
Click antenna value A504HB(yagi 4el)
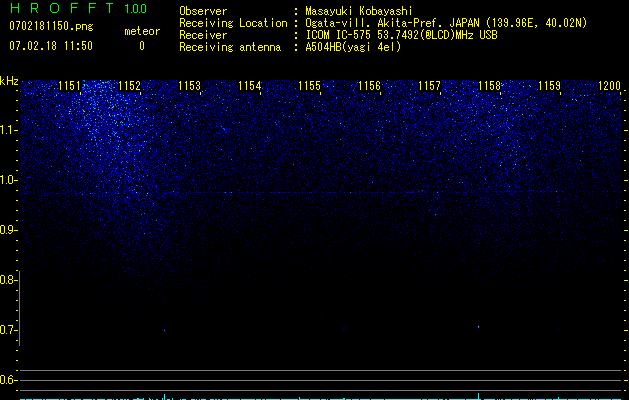click(x=353, y=47)
